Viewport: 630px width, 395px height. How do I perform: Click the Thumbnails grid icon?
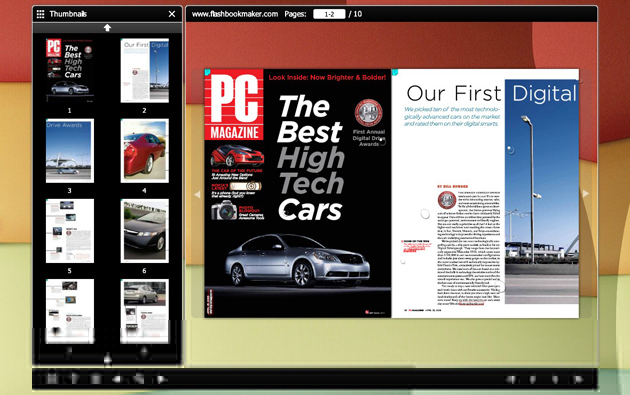tap(40, 14)
